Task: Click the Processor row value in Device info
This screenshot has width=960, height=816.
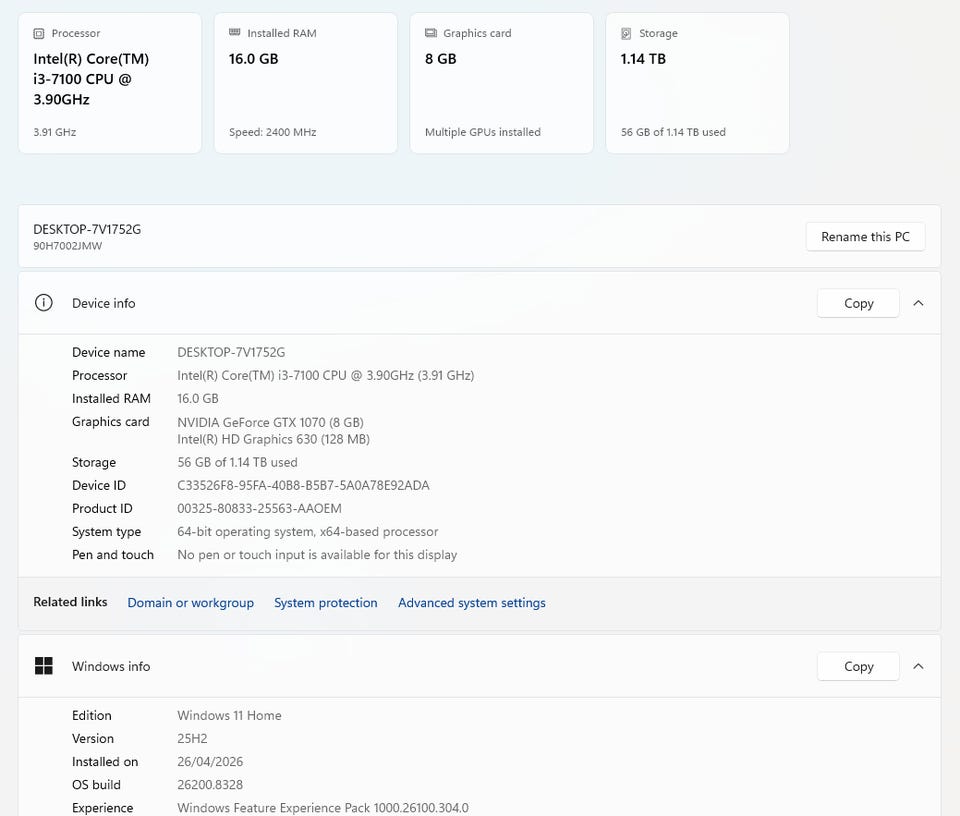Action: (x=325, y=375)
